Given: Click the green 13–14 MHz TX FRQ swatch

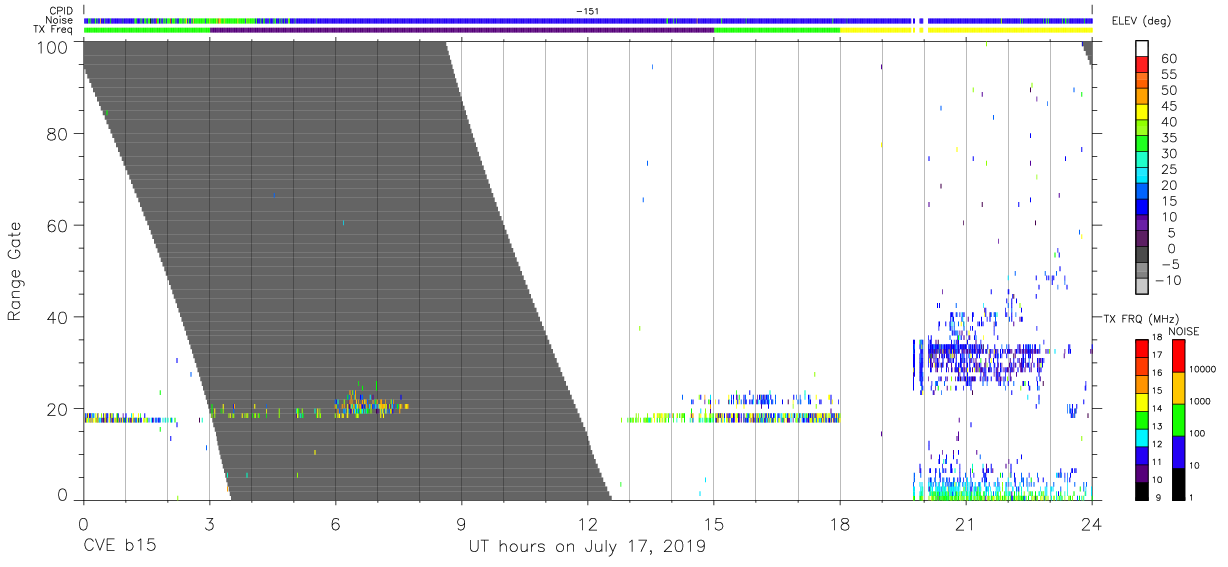Looking at the screenshot, I should [x=1142, y=420].
